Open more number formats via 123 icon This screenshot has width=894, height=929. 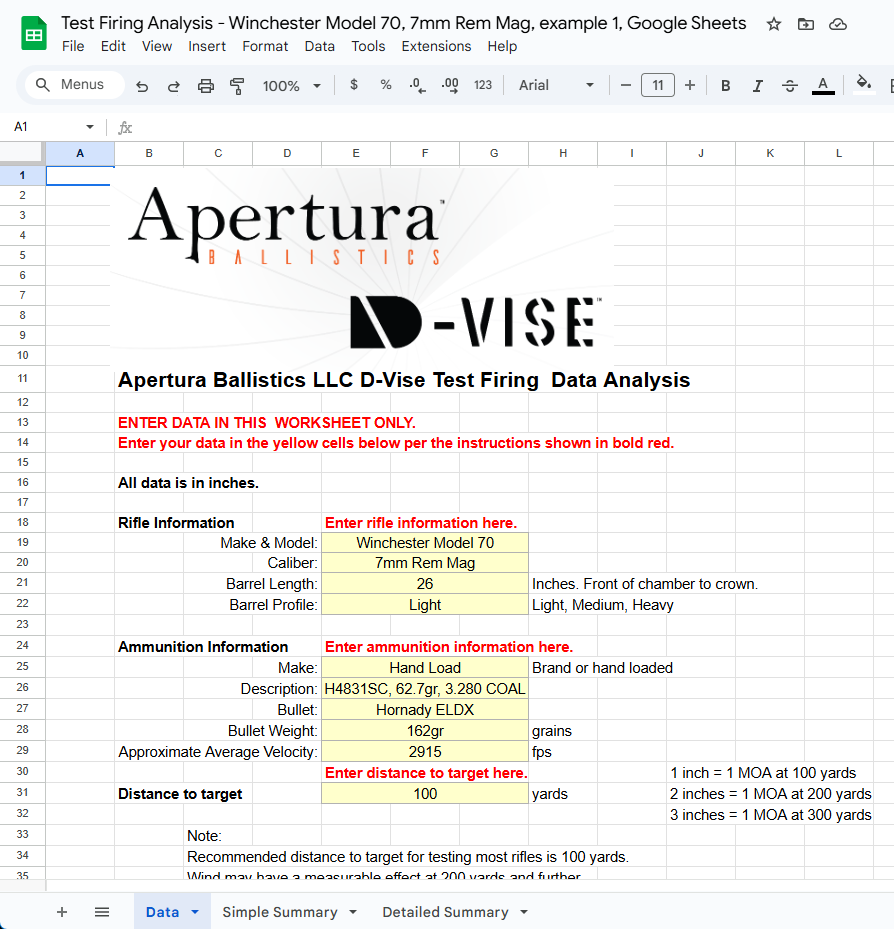tap(483, 85)
